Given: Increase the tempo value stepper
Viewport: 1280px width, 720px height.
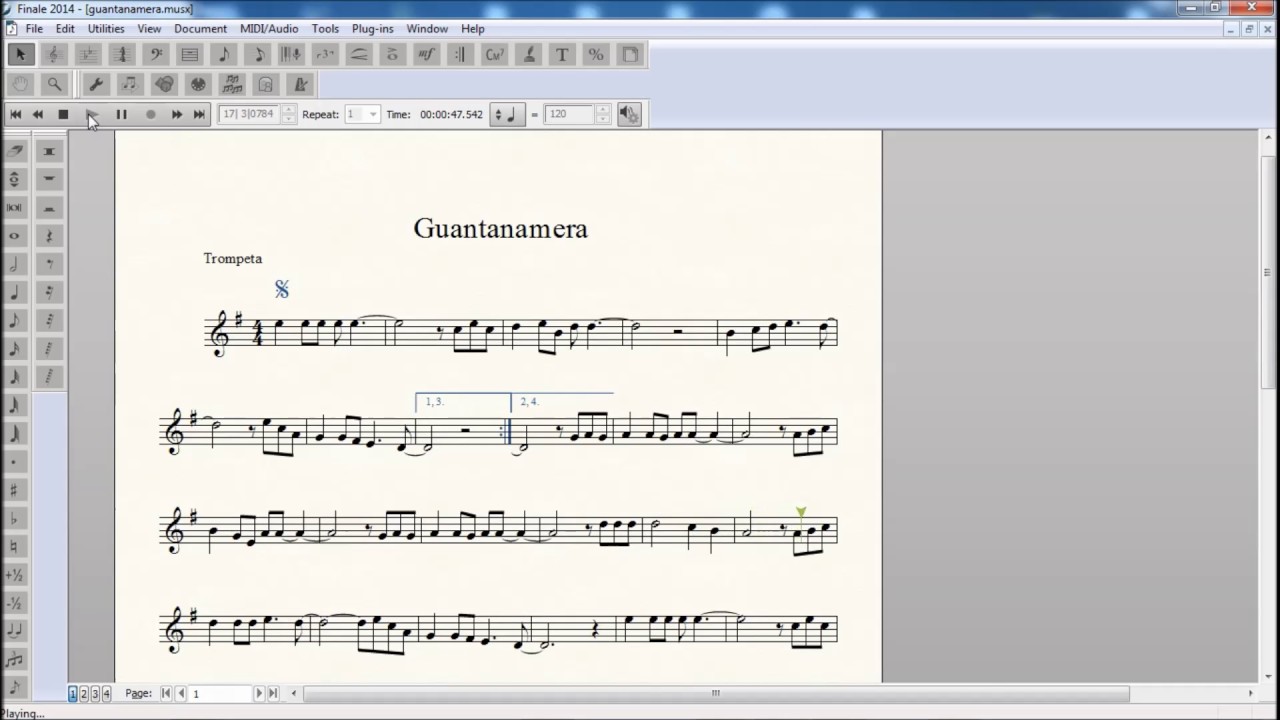Looking at the screenshot, I should point(603,109).
